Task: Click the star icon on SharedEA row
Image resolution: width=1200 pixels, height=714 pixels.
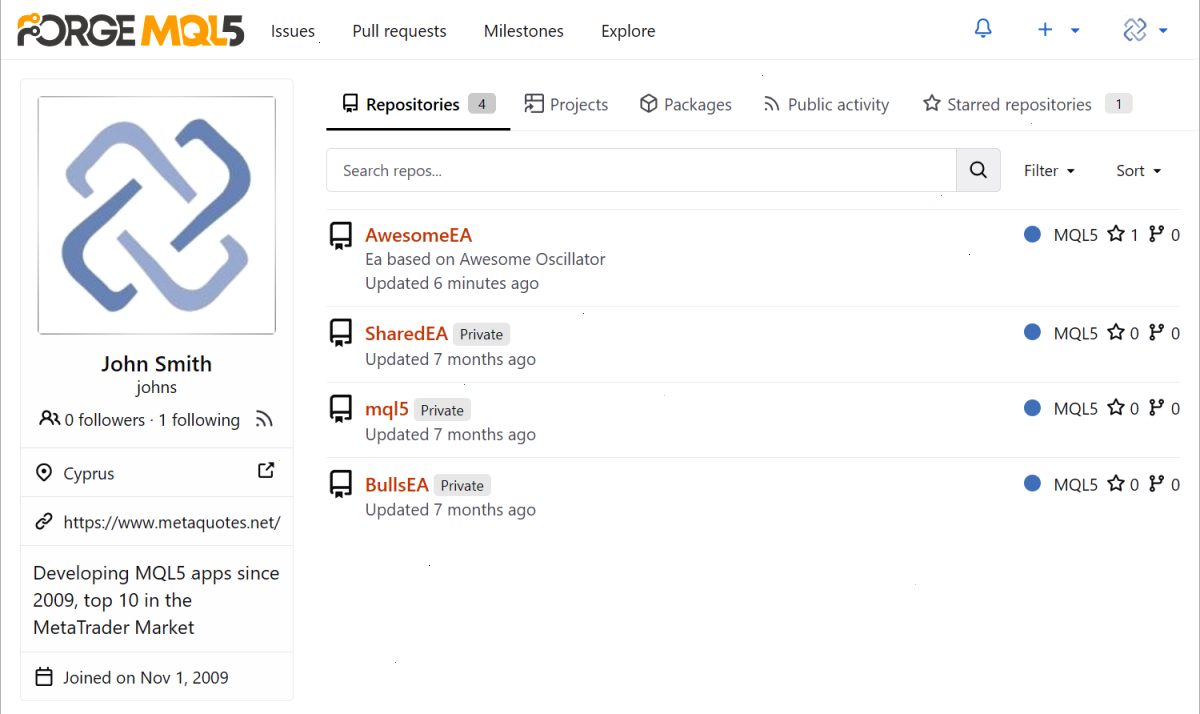Action: 1116,332
